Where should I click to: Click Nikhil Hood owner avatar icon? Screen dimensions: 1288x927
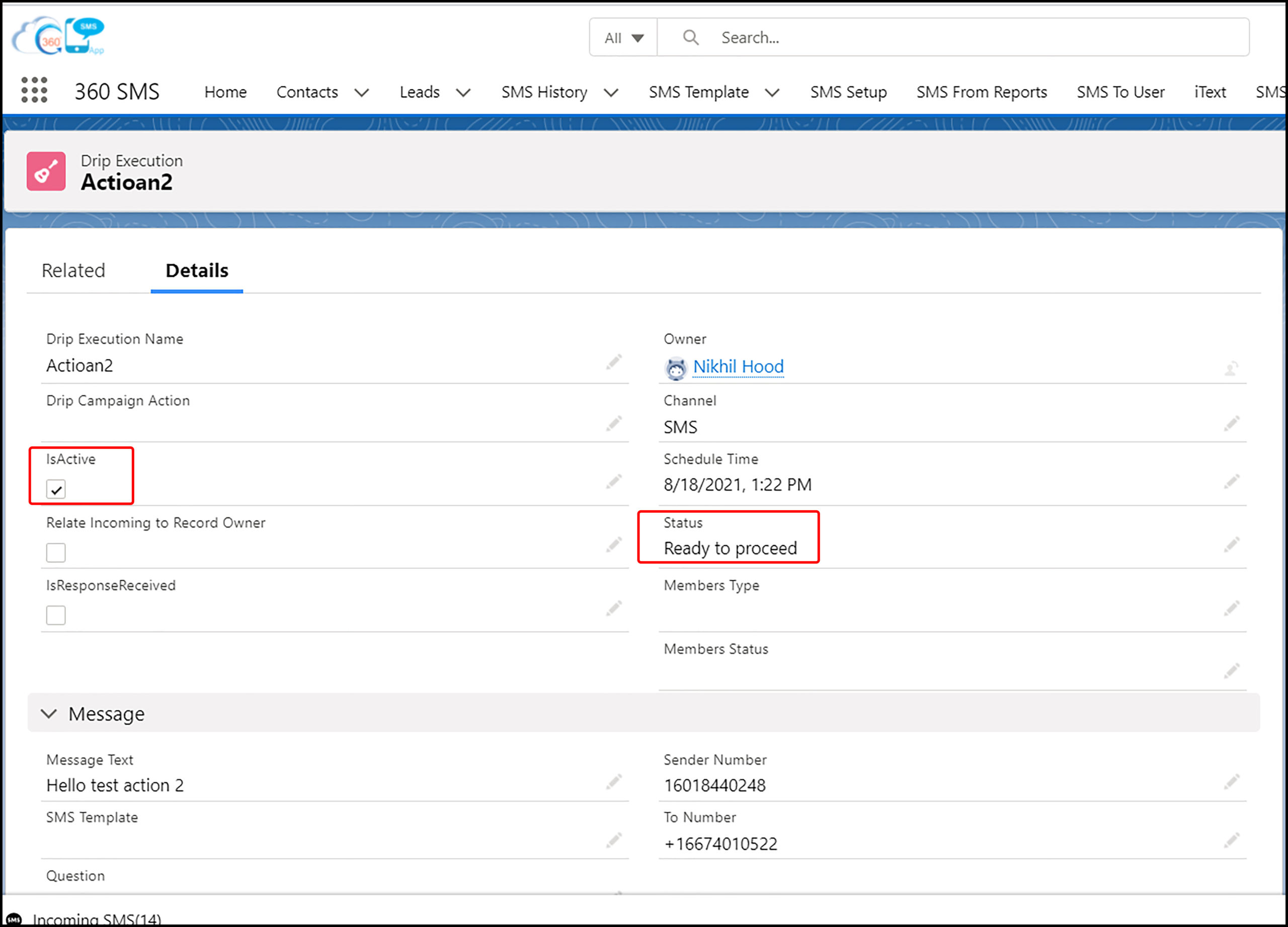point(676,369)
